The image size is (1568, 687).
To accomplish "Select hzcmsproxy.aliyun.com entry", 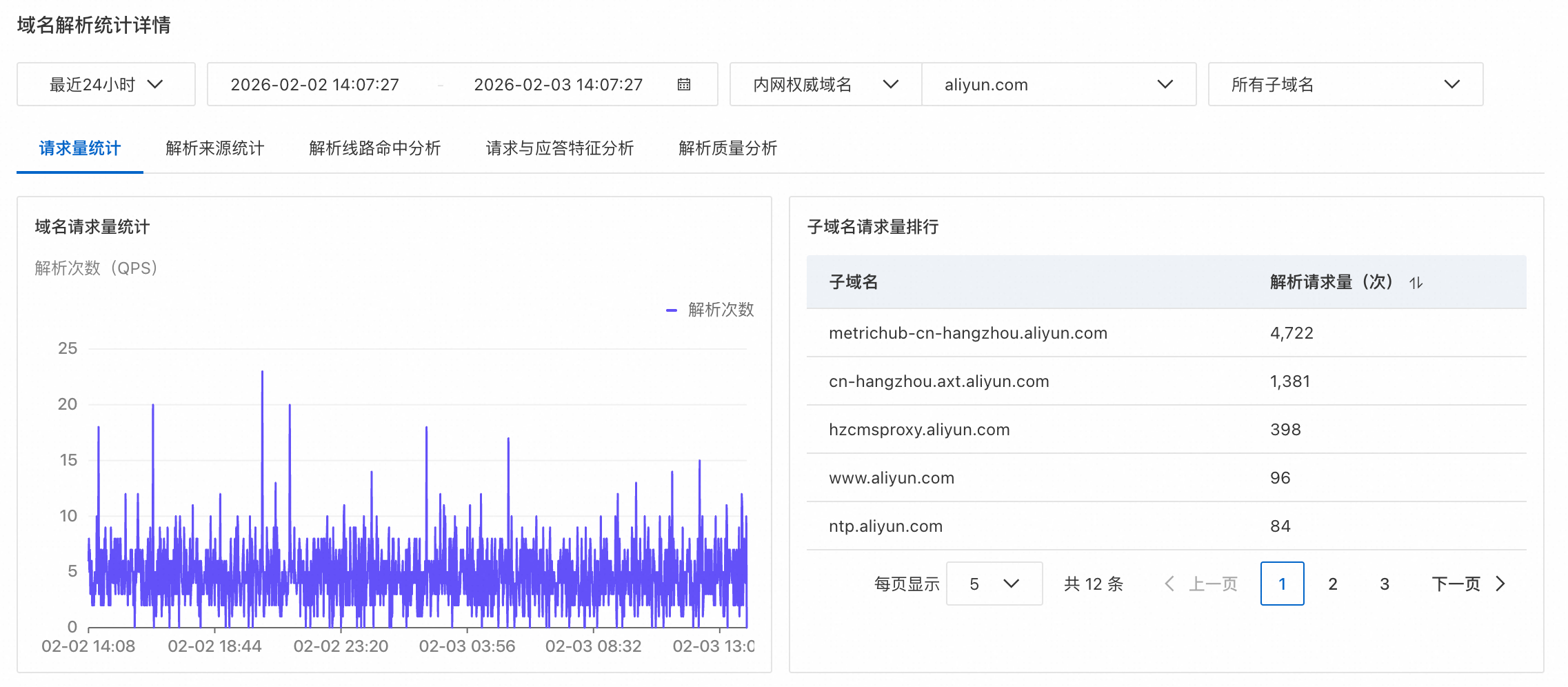I will (919, 430).
